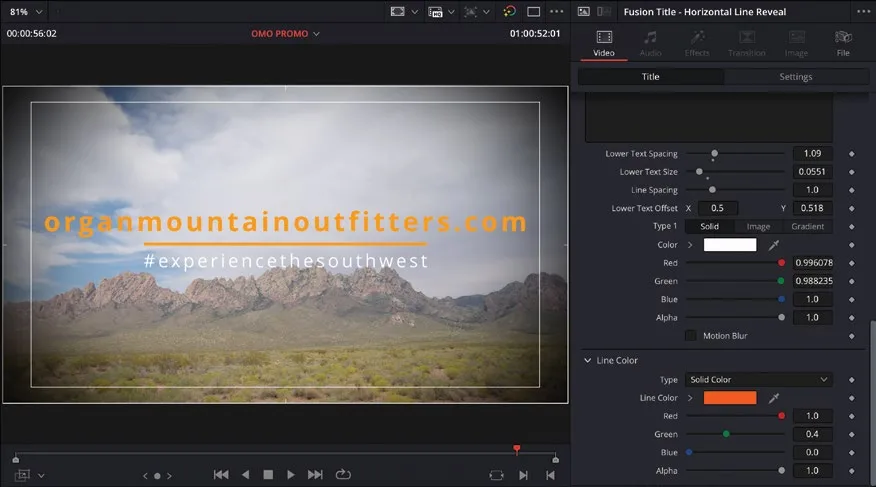Expand the Line Color disclosure arrow beside swatch
The height and width of the screenshot is (487, 876).
coord(690,398)
